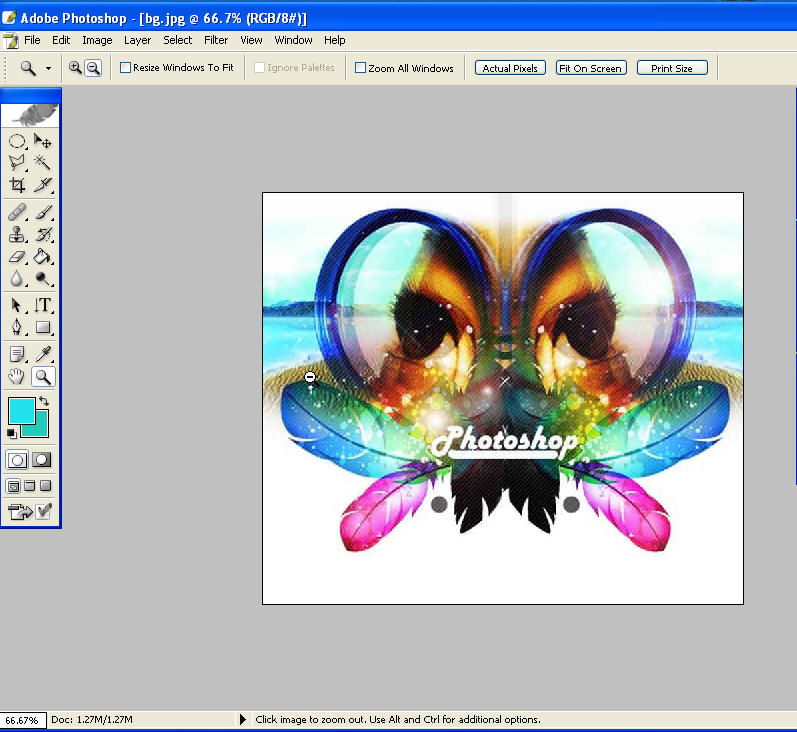Enable Resize Windows To Fit checkbox
Screen dimensions: 797x732
click(x=126, y=68)
